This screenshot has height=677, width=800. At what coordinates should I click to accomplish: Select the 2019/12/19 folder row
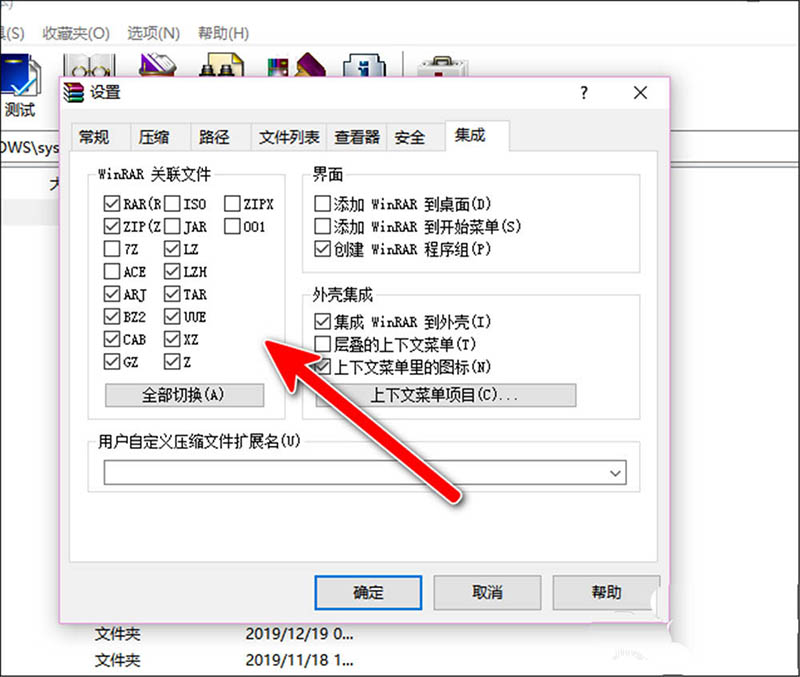pyautogui.click(x=224, y=634)
